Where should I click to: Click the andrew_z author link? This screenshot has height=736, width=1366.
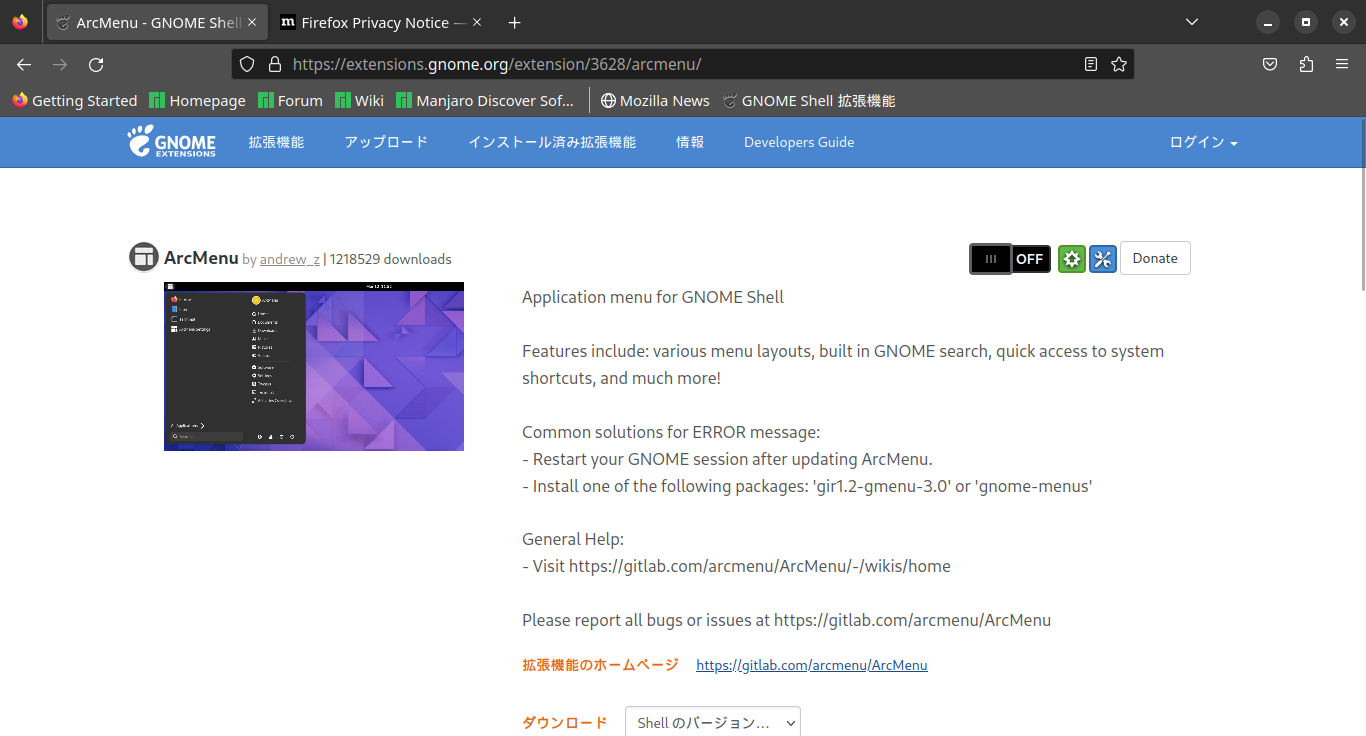pos(290,260)
